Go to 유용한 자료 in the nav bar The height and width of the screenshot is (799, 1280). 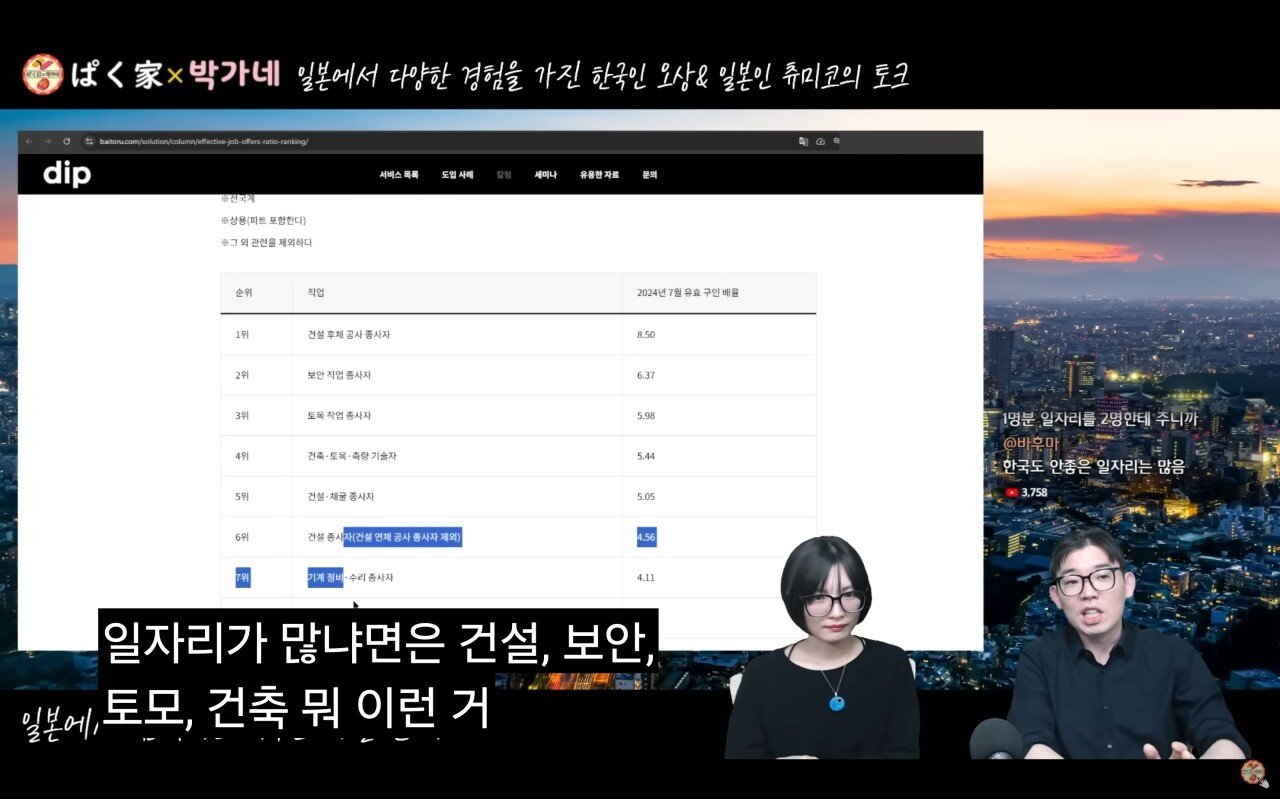point(599,175)
